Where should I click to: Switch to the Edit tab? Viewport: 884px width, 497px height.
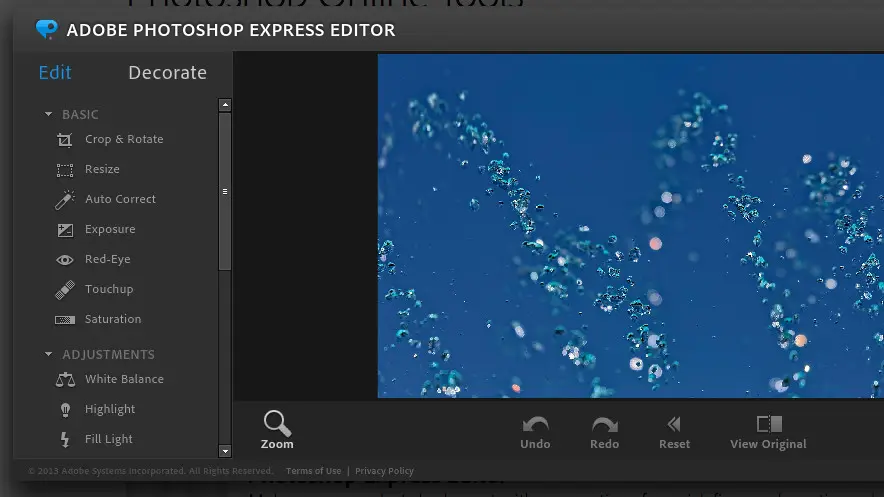click(x=55, y=73)
